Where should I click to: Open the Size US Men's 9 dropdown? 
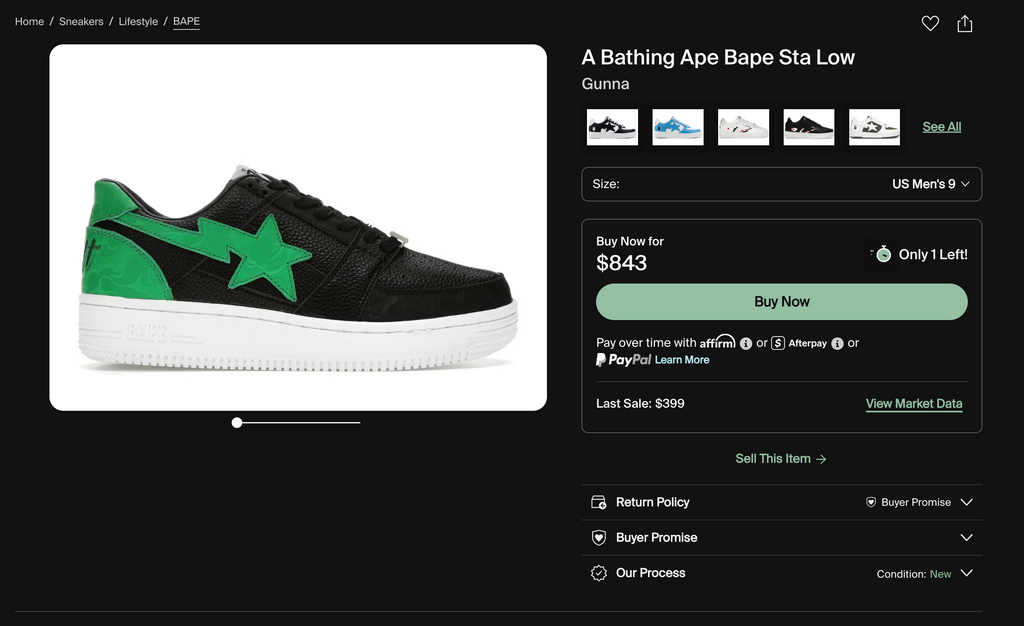coord(781,184)
